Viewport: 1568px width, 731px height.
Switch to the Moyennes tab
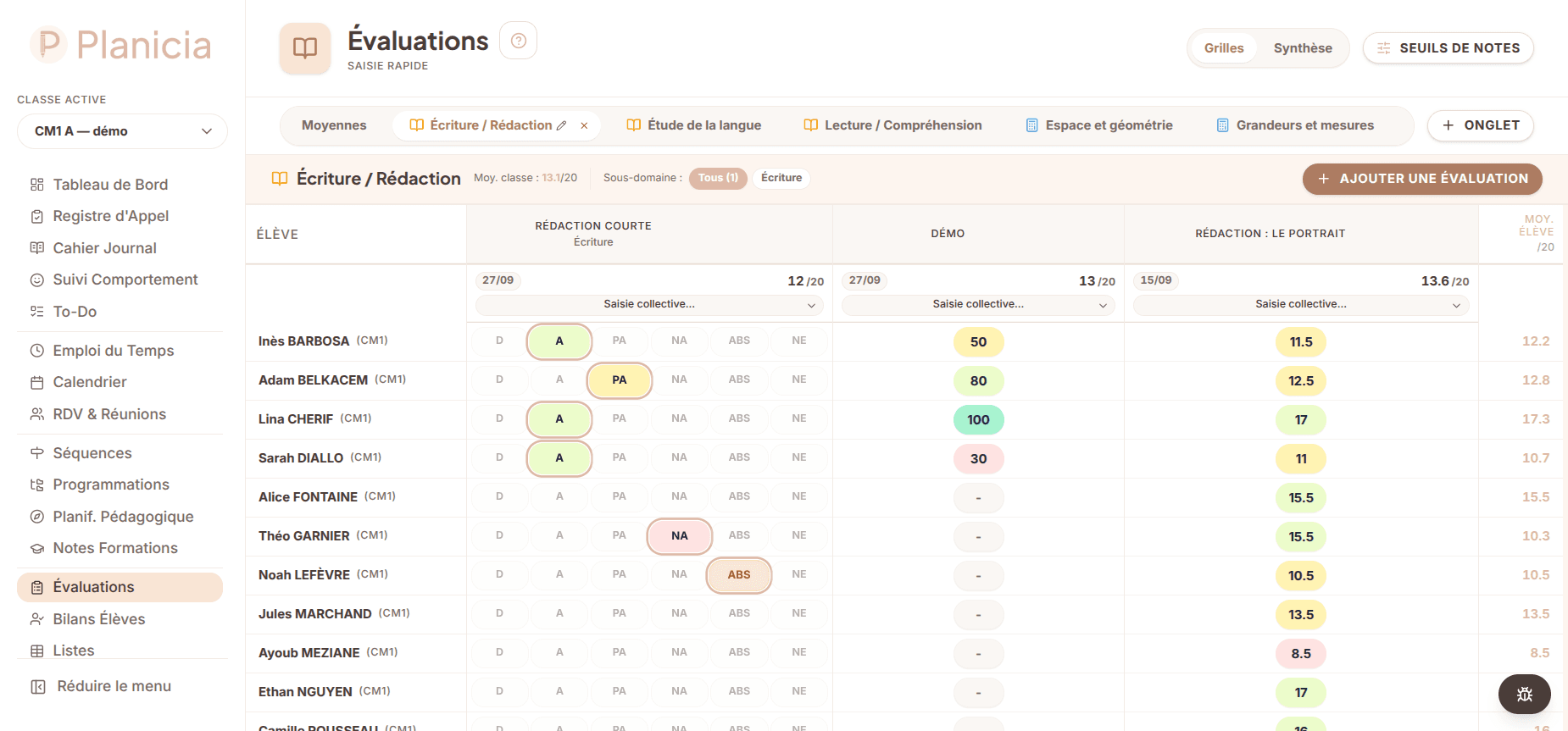334,125
